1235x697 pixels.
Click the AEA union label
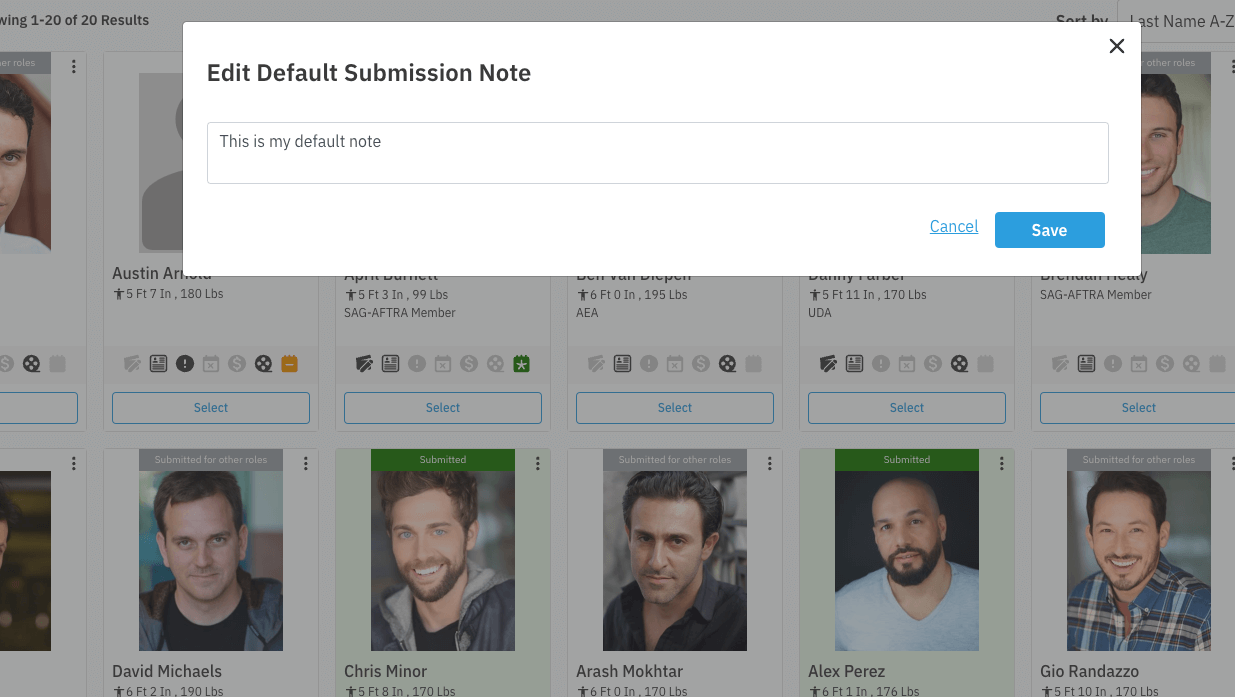point(587,313)
